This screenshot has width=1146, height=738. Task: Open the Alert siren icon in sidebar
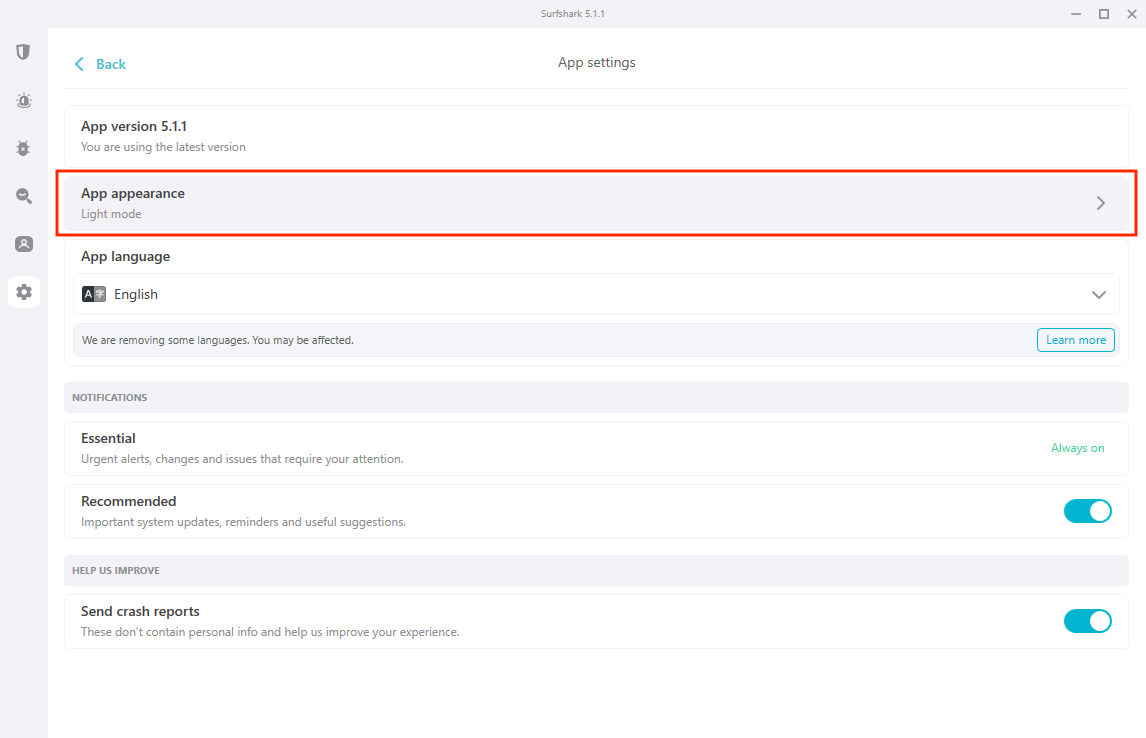click(x=23, y=100)
